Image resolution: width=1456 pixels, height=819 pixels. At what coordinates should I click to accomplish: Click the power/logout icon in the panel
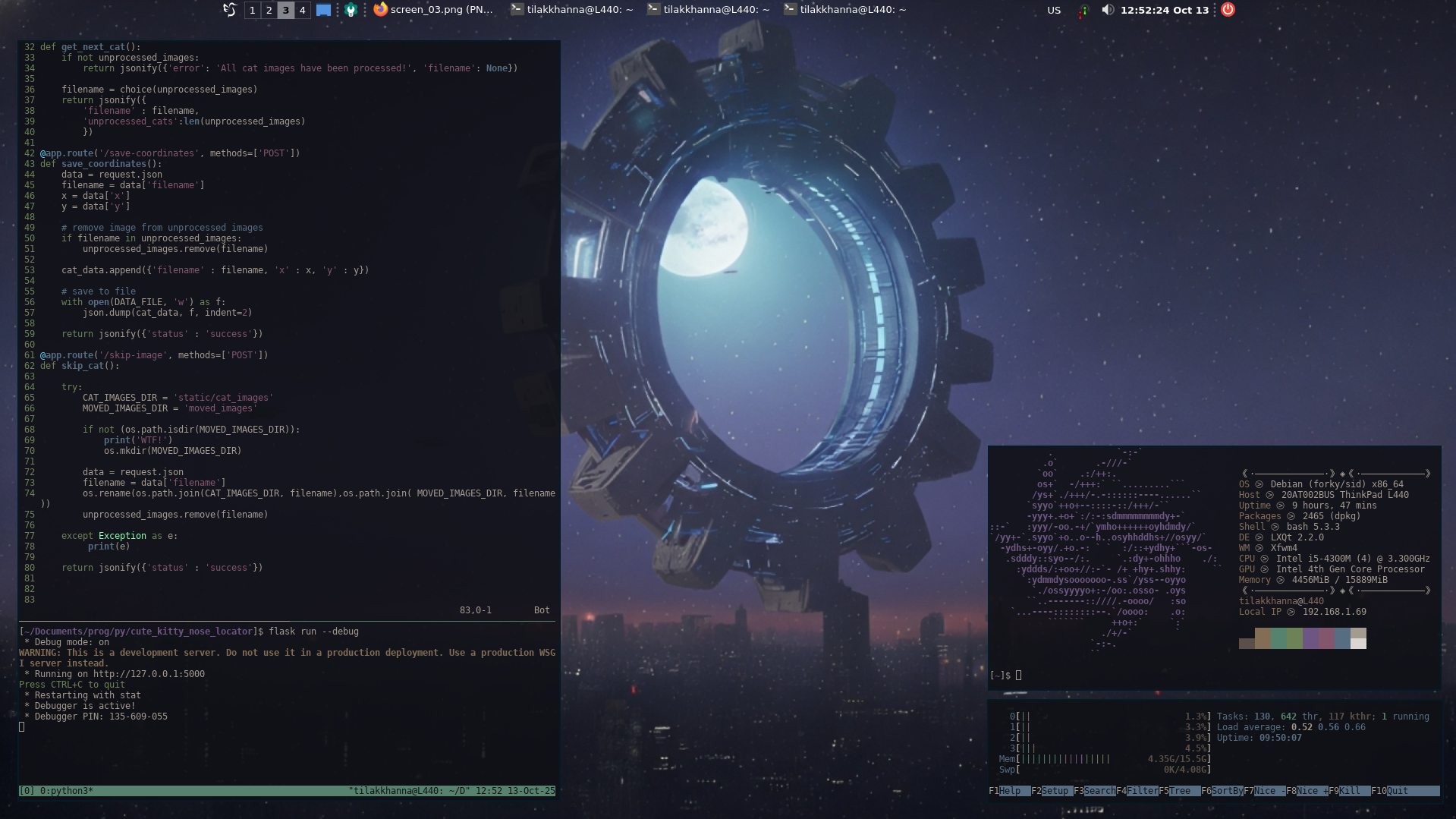1228,10
